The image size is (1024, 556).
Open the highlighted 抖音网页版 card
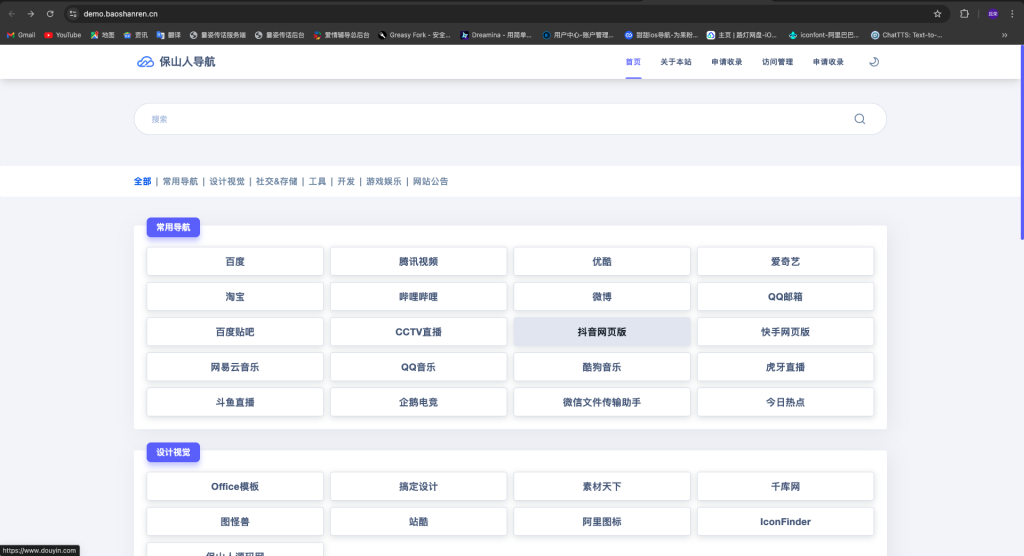coord(602,332)
